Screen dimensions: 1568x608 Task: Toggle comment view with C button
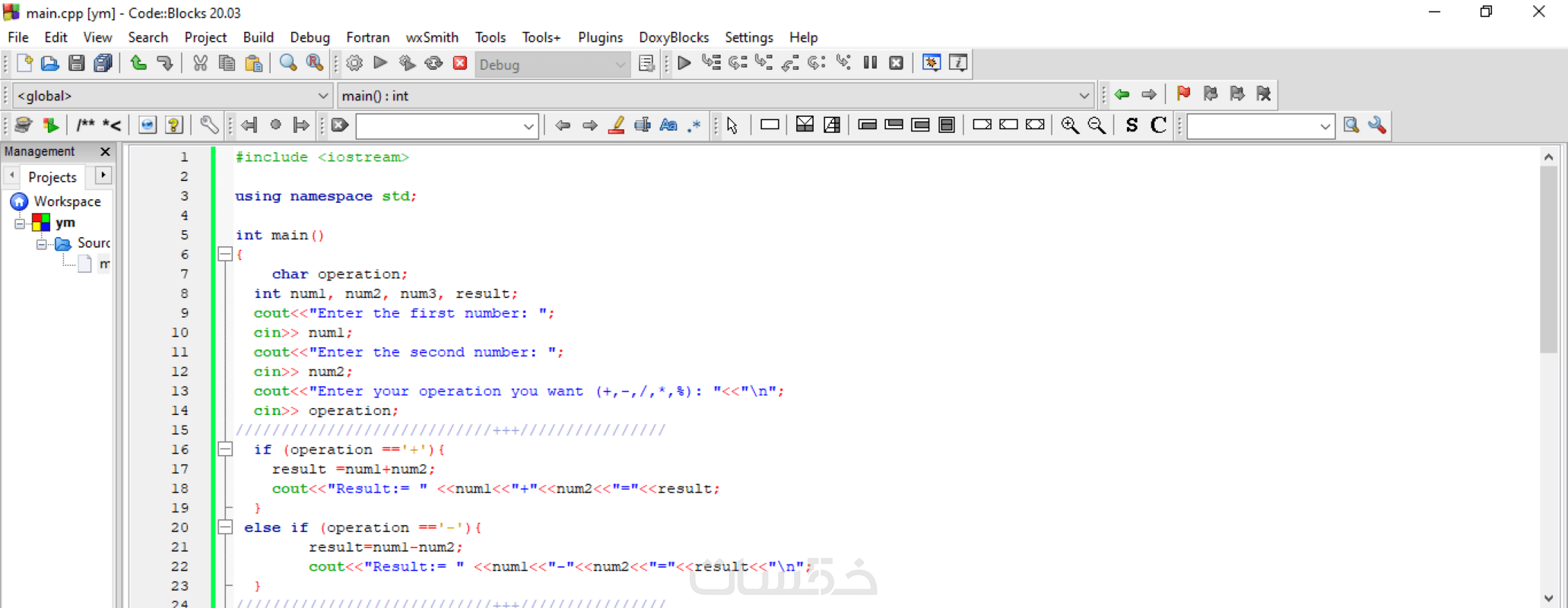pyautogui.click(x=1158, y=125)
